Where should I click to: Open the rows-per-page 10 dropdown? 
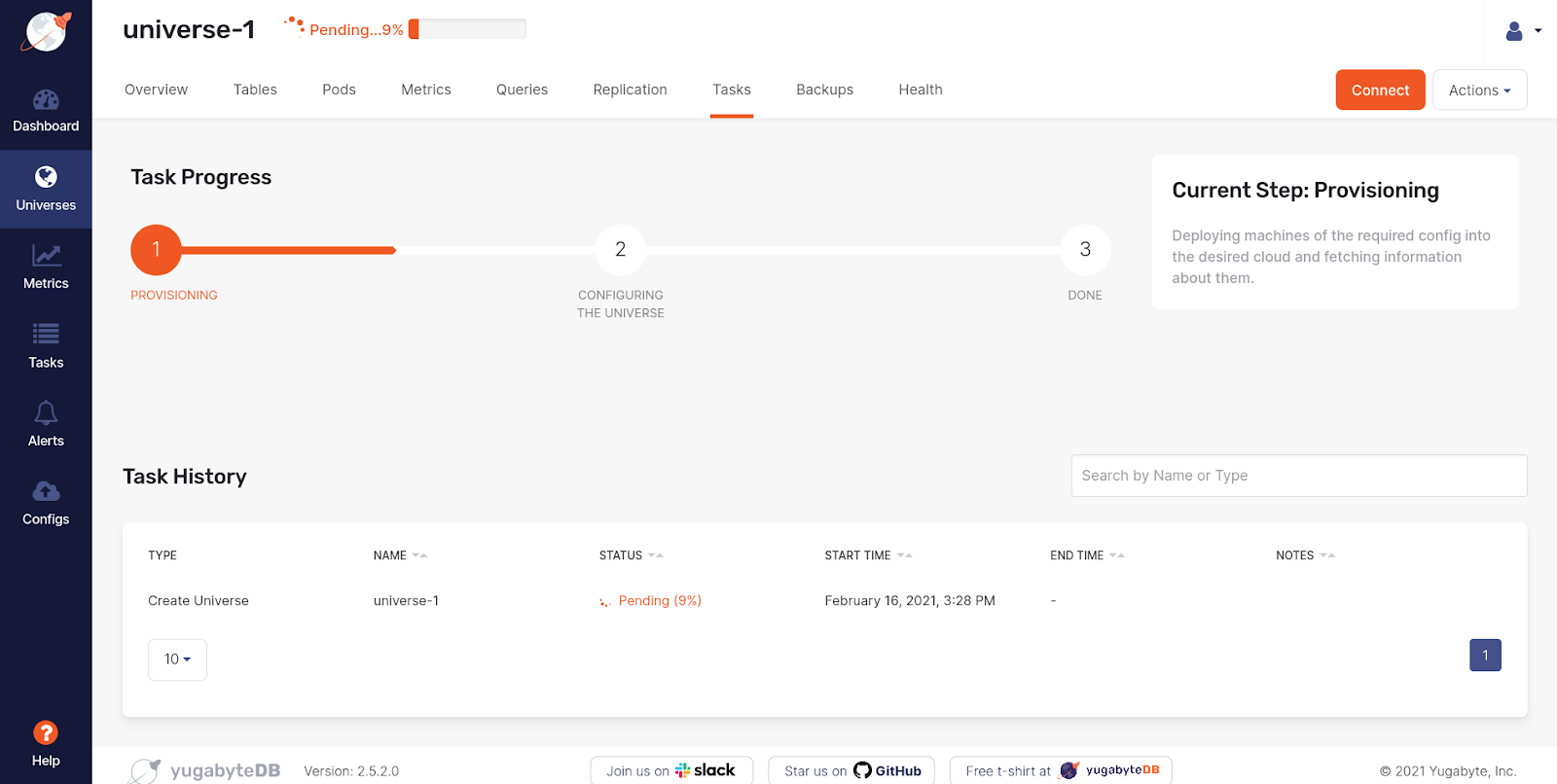(177, 659)
